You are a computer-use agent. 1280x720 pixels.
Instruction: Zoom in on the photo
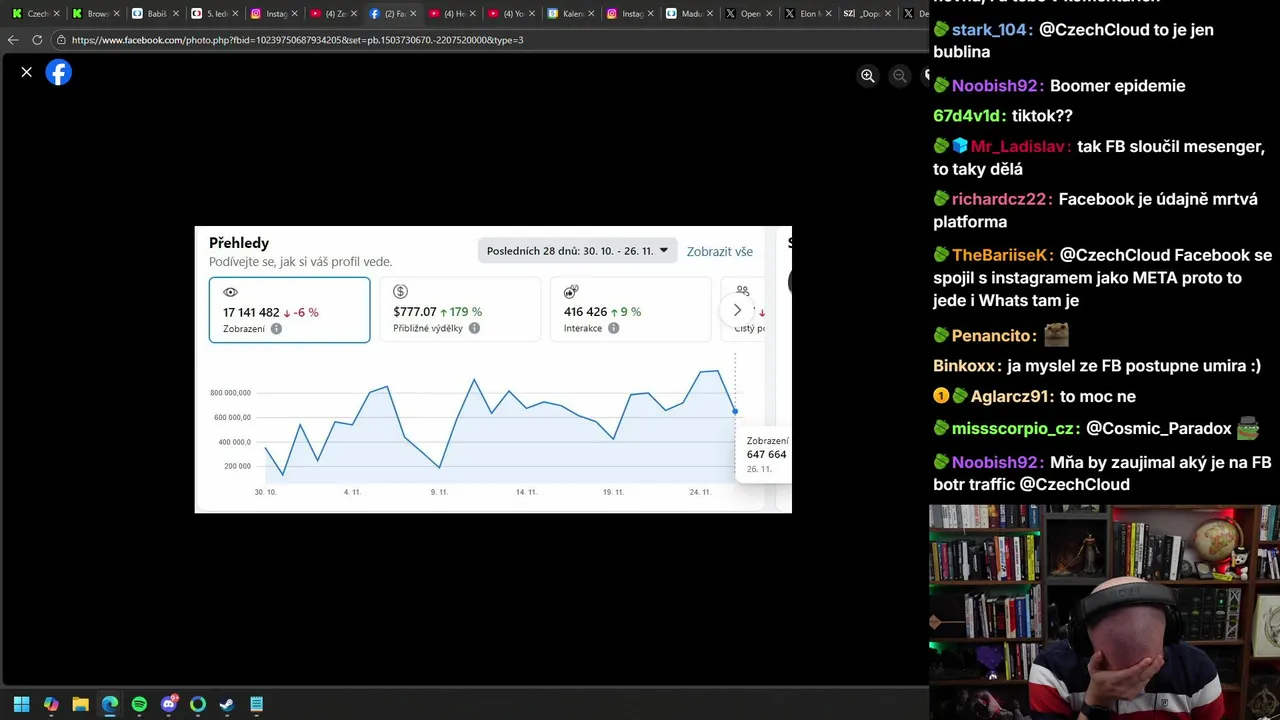(868, 76)
